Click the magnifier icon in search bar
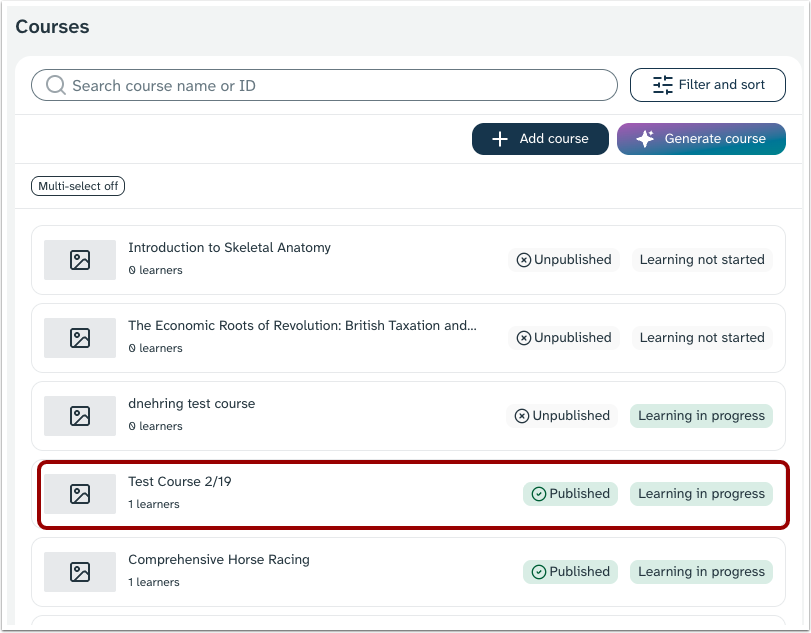 56,85
